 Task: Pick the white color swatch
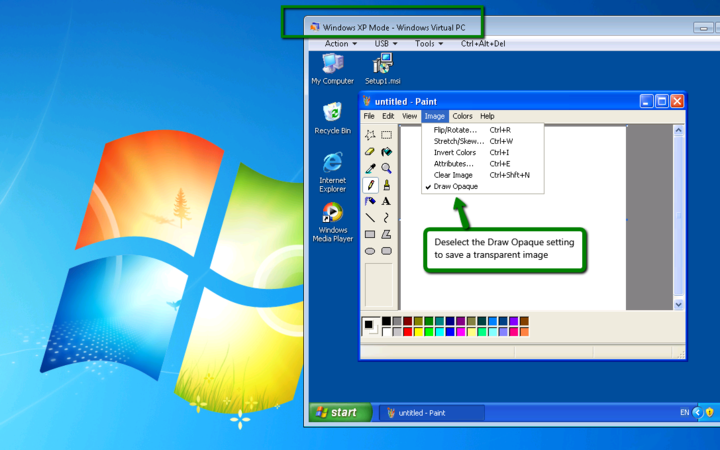[x=387, y=332]
